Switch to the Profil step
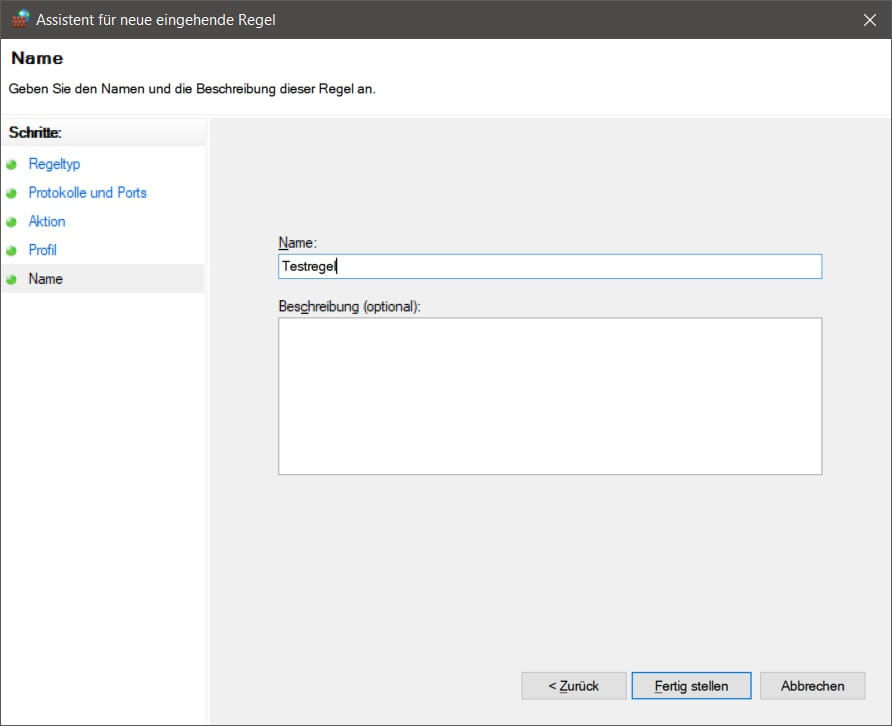Image resolution: width=892 pixels, height=726 pixels. point(43,251)
